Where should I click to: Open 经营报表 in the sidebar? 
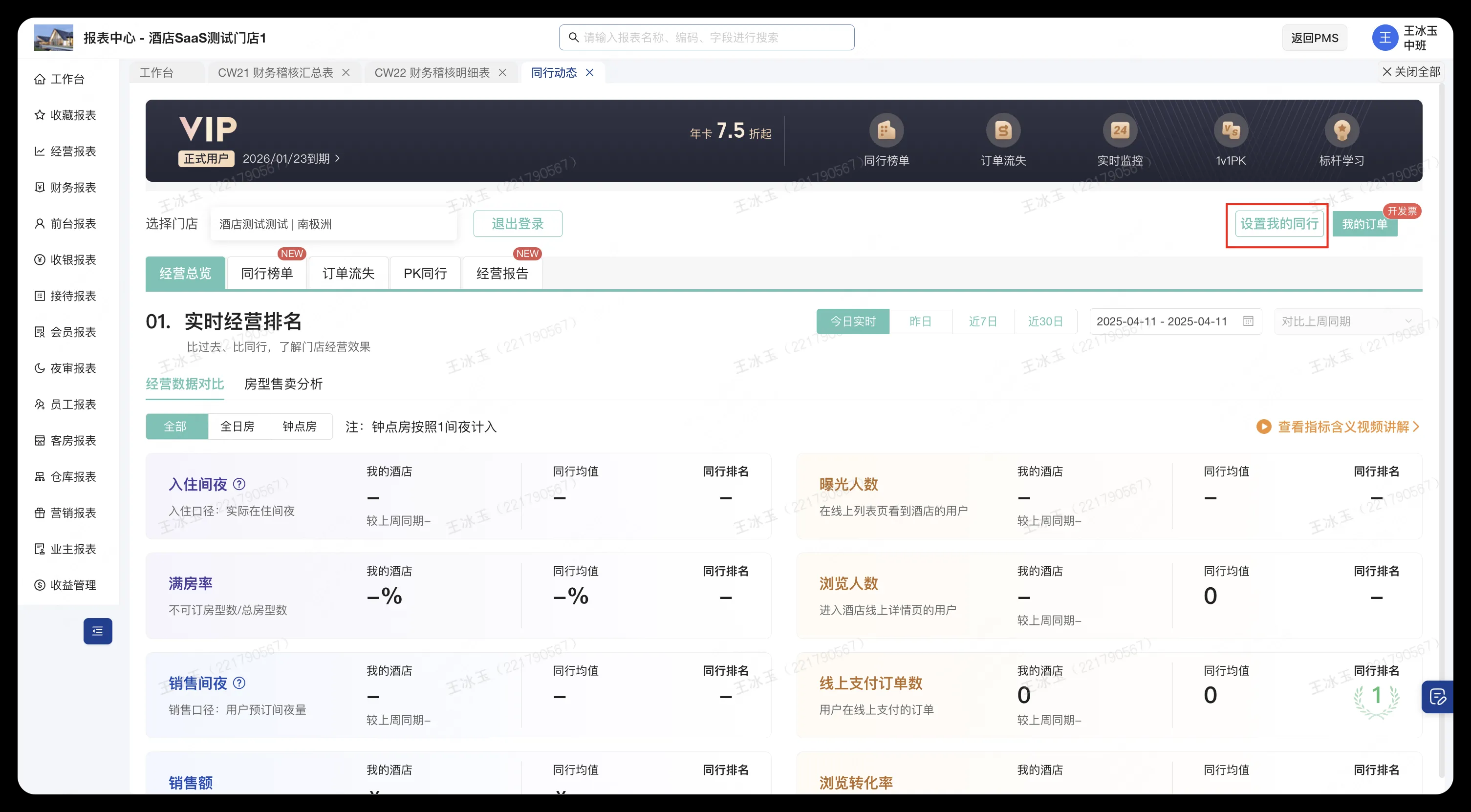click(x=65, y=151)
